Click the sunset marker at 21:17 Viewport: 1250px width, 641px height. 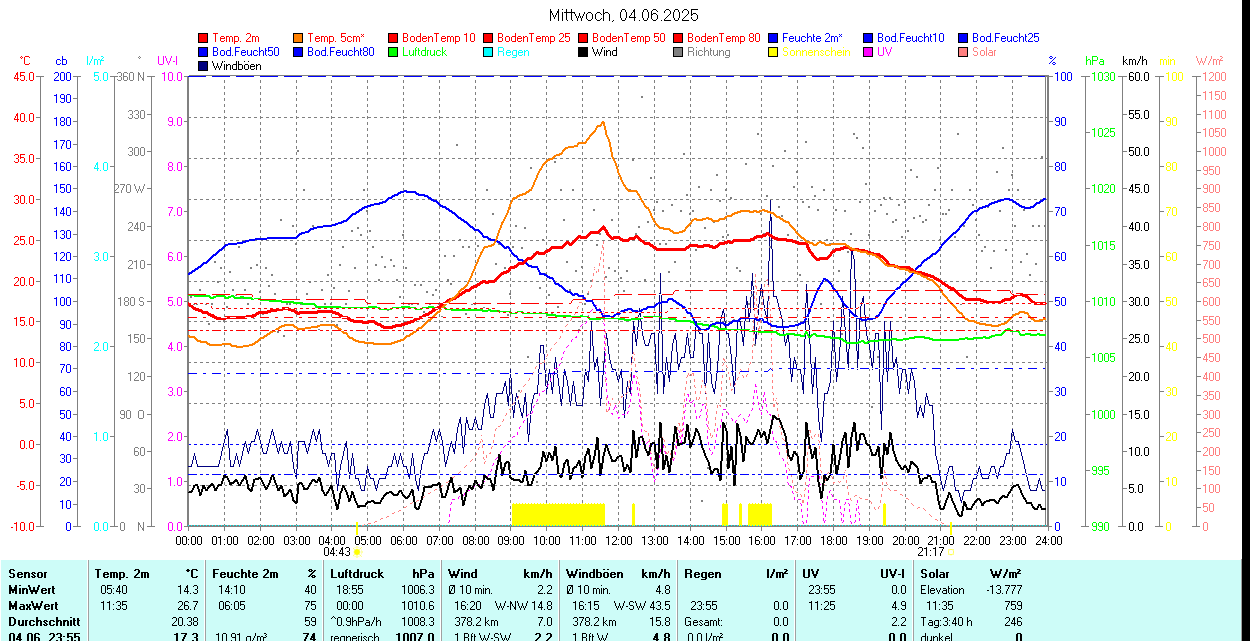[950, 551]
